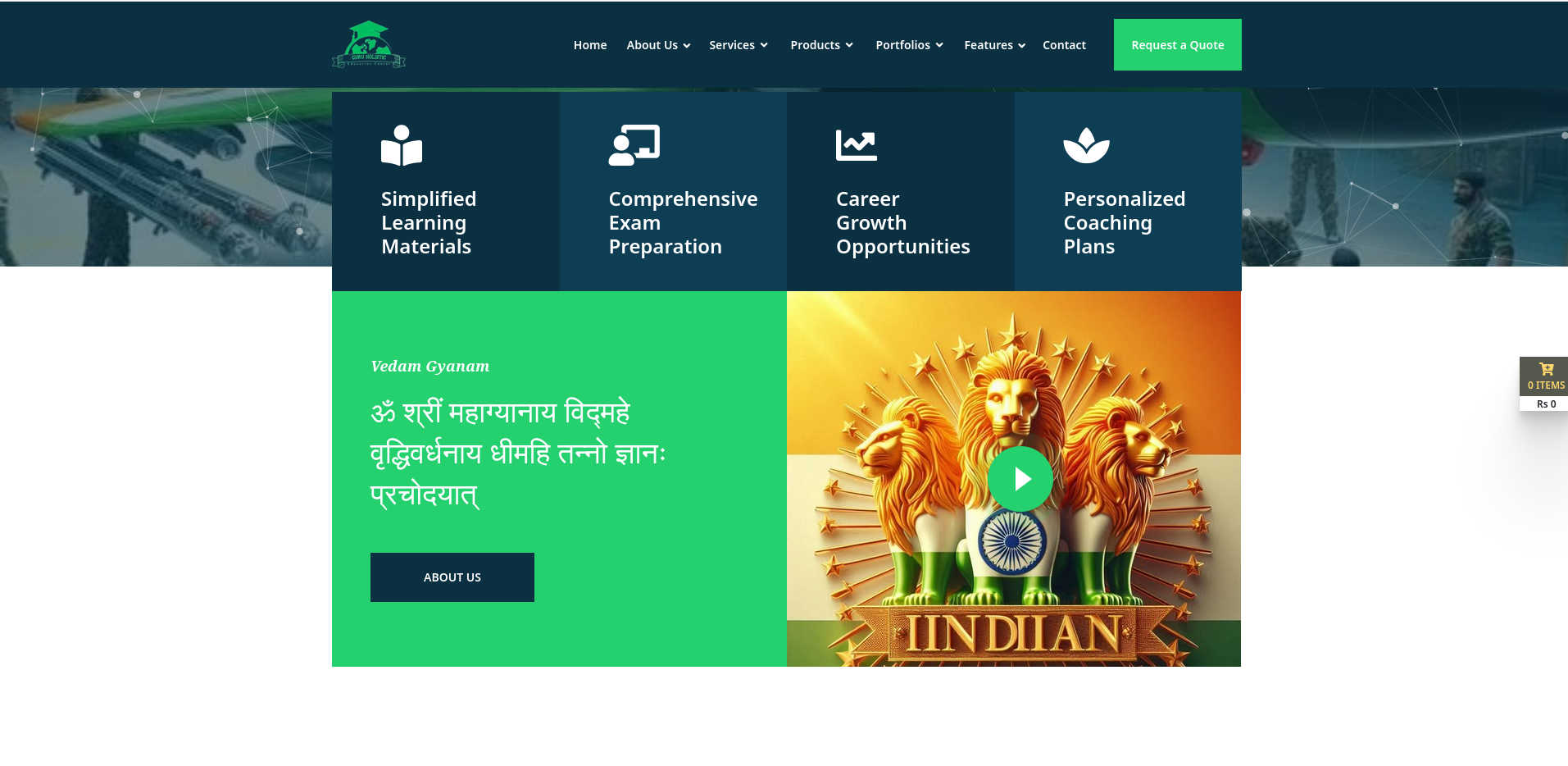Expand the Products dropdown menu
The height and width of the screenshot is (766, 1568).
(822, 45)
